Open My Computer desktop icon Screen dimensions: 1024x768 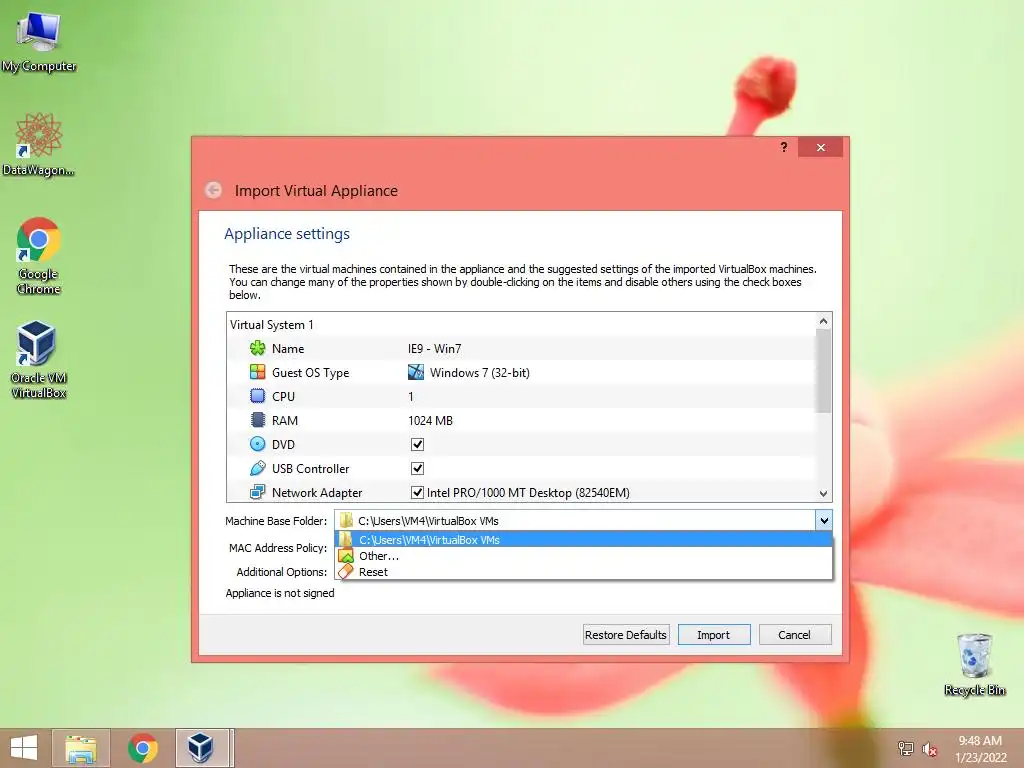(39, 42)
